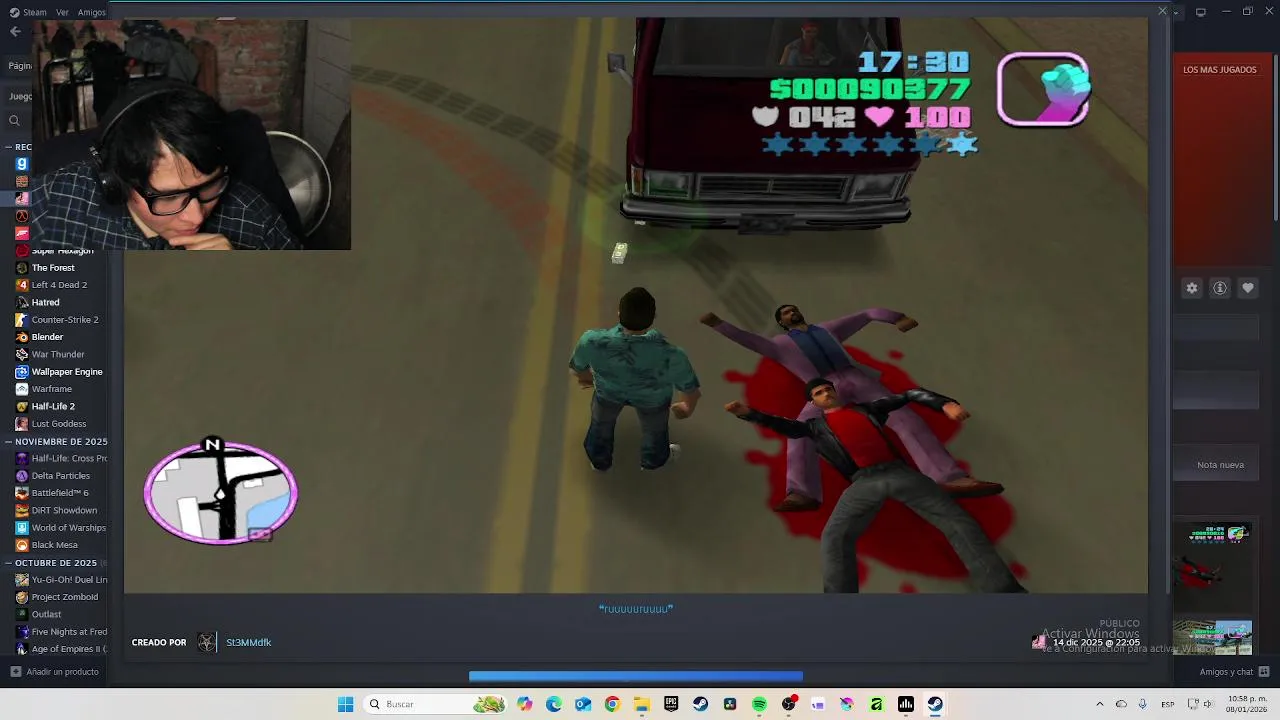Open Epic Games Launcher from taskbar

[x=671, y=704]
